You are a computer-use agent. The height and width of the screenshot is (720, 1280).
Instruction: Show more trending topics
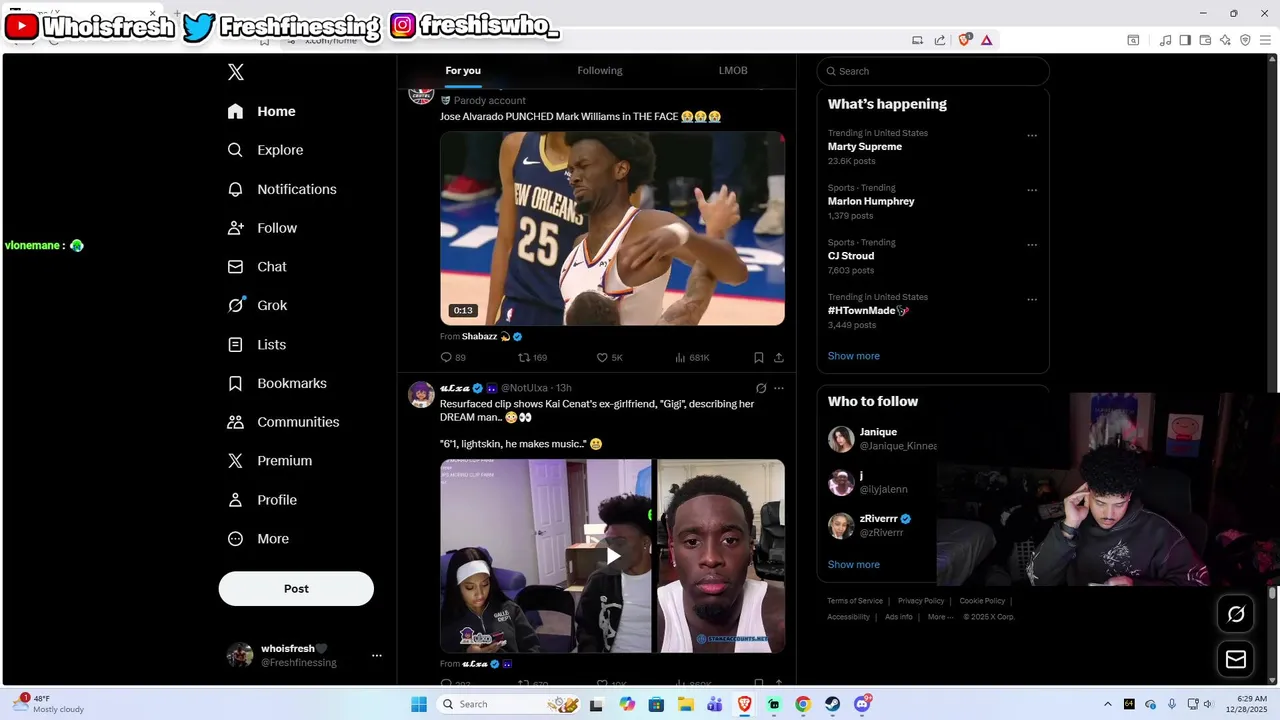click(x=854, y=356)
